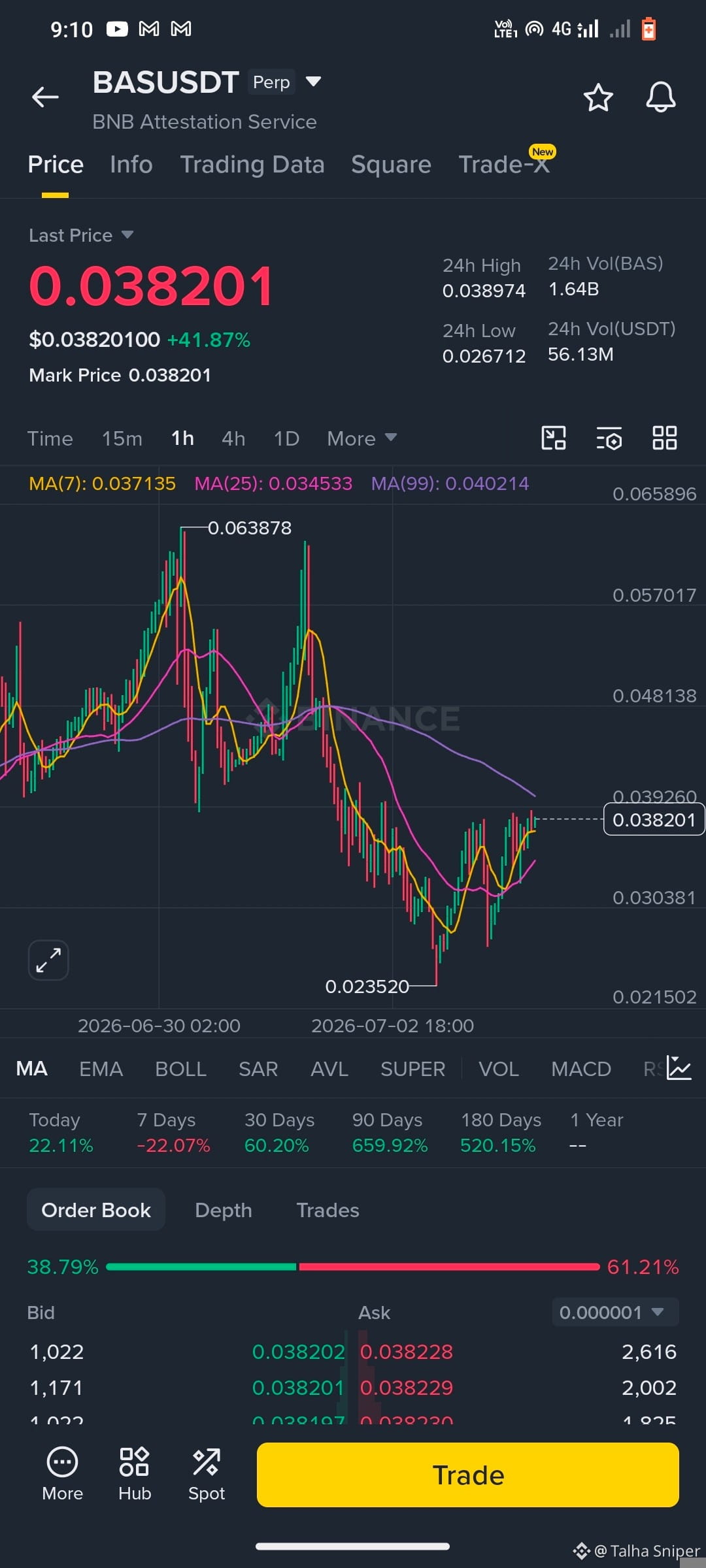
Task: Toggle the MA indicator
Action: click(31, 1069)
